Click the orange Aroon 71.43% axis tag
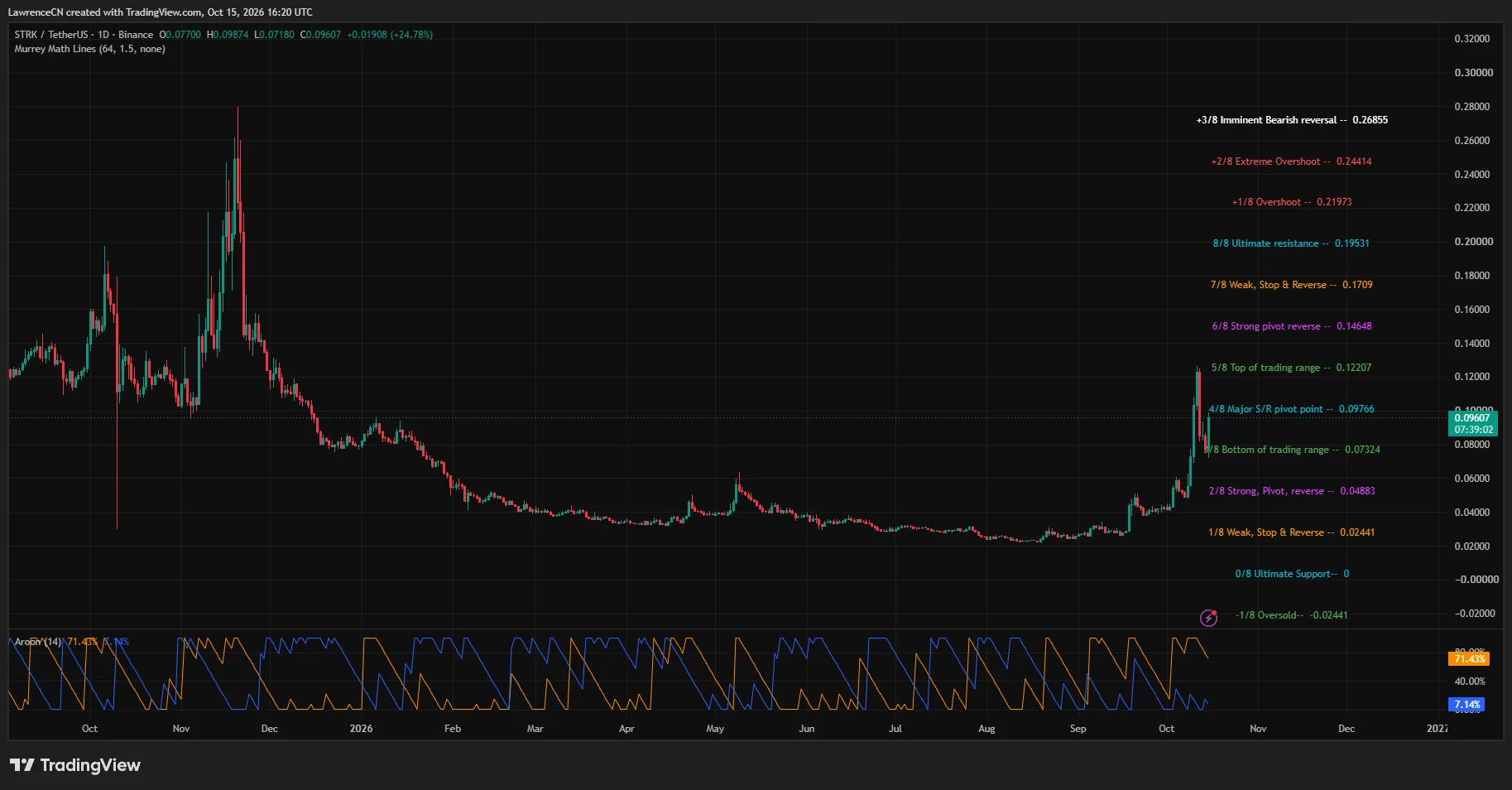This screenshot has height=790, width=1512. point(1469,659)
